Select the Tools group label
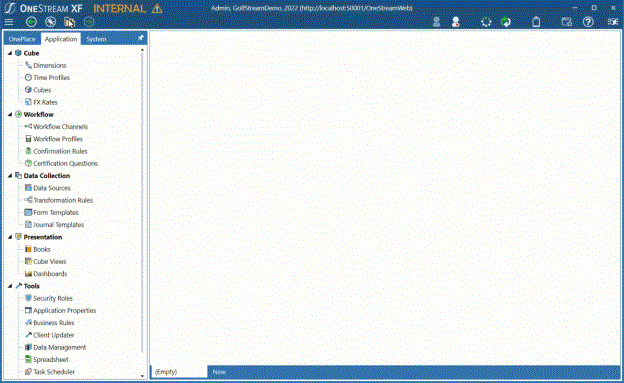Viewport: 624px width, 383px height. point(31,286)
